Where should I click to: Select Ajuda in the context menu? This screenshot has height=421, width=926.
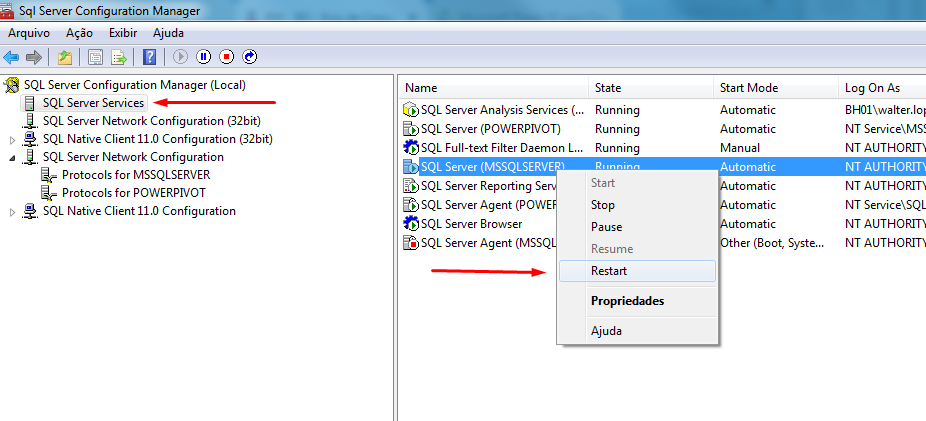(637, 331)
